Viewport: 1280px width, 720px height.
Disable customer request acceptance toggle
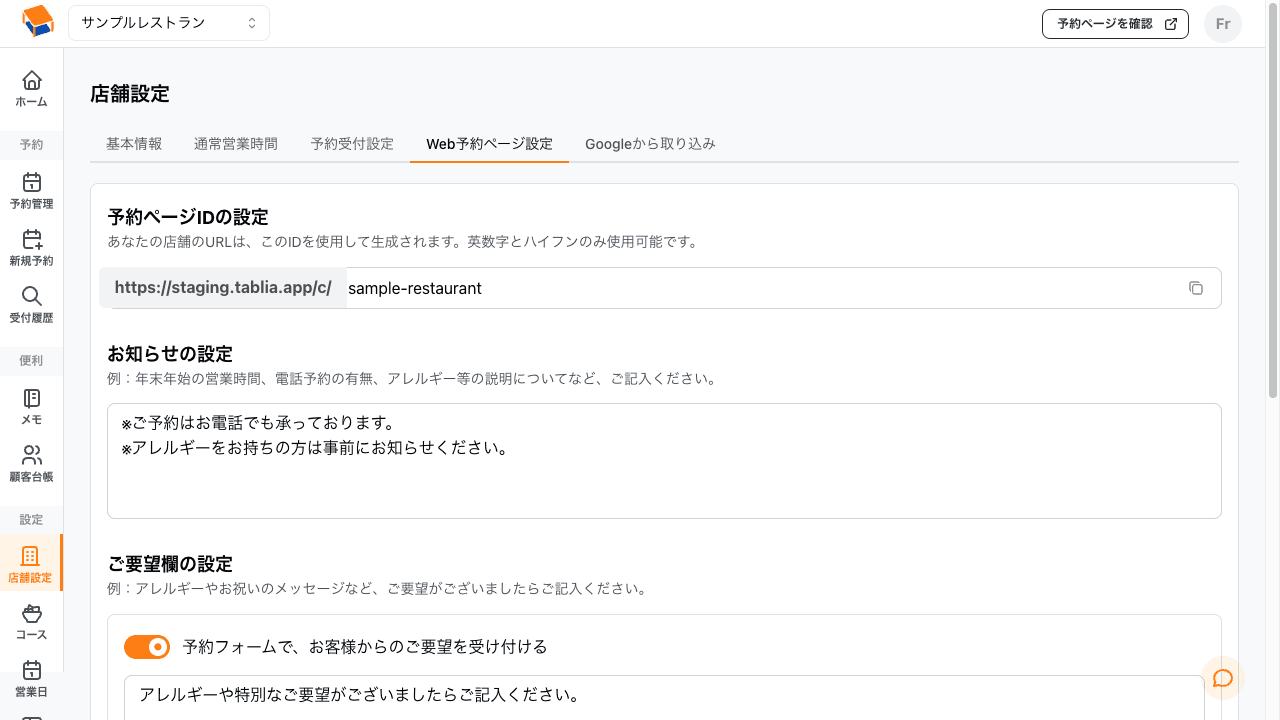[x=146, y=647]
